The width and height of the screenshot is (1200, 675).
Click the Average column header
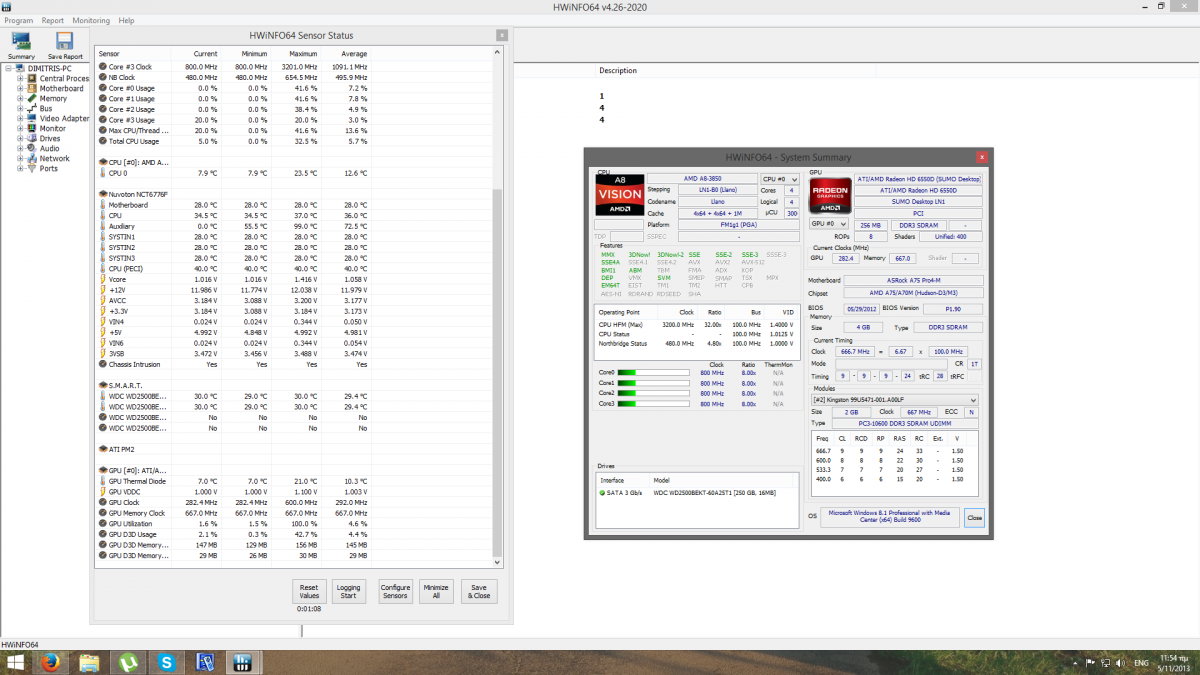click(353, 53)
